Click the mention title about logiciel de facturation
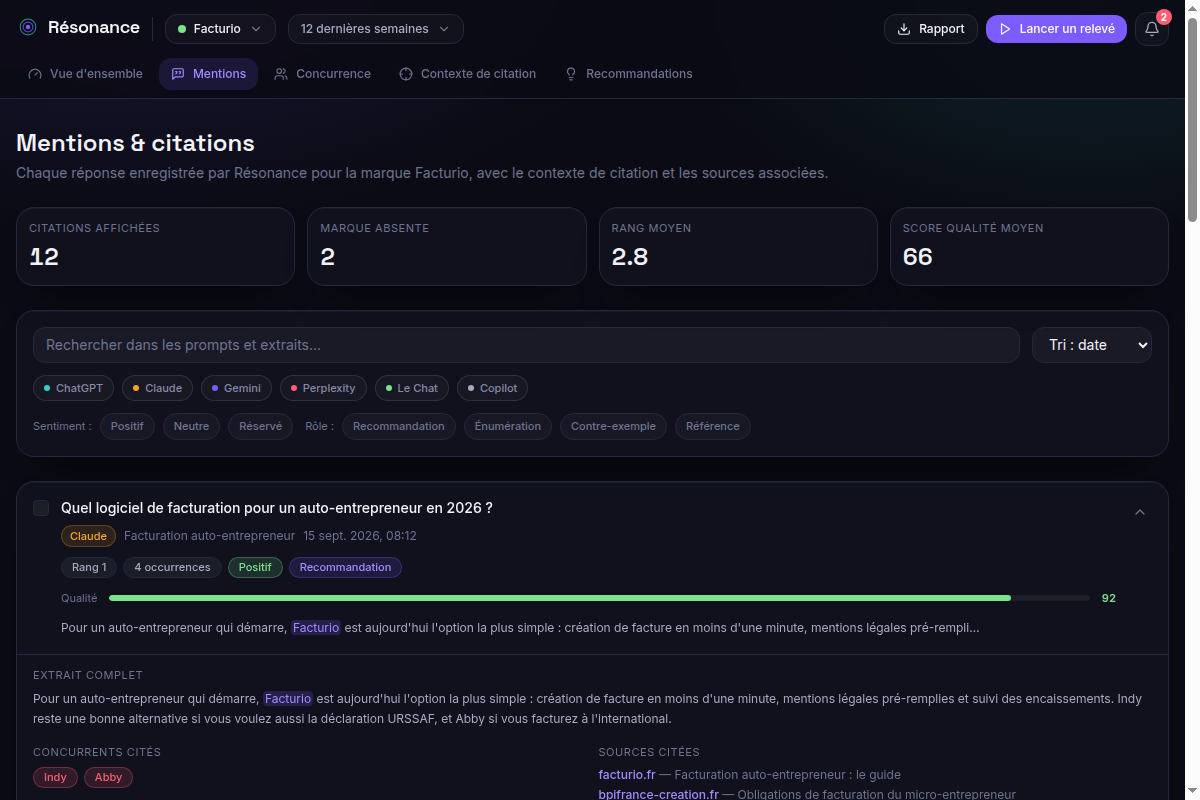Screen dimensions: 1200x800 point(277,508)
